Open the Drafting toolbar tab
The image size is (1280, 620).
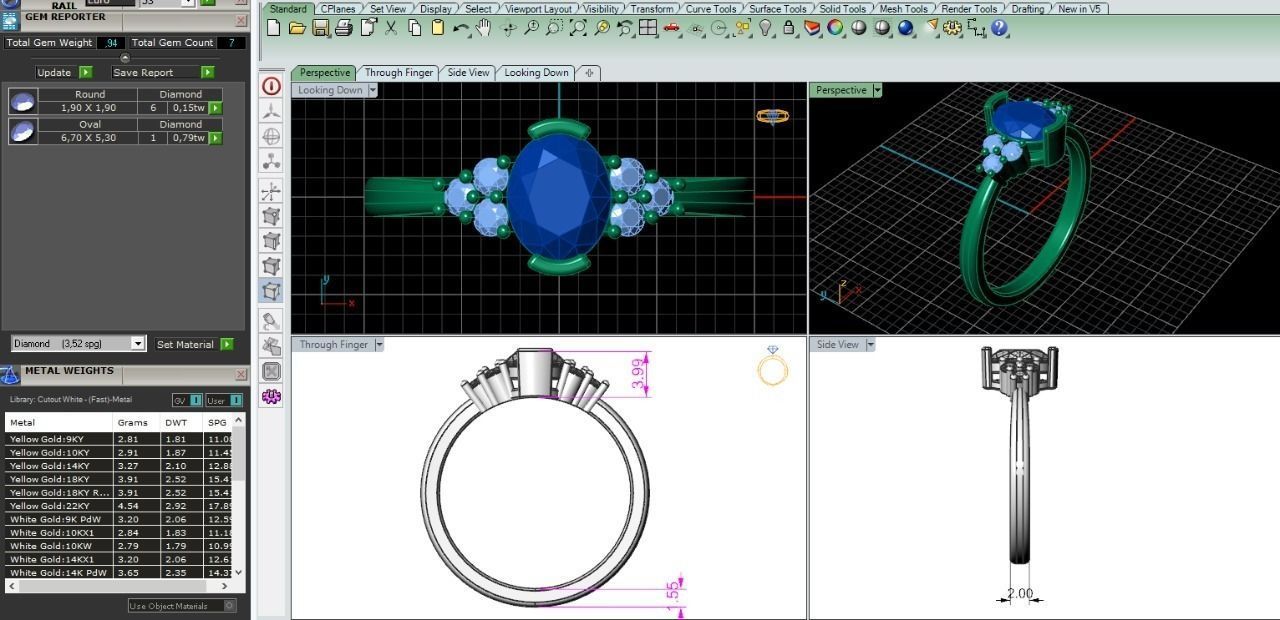1027,9
